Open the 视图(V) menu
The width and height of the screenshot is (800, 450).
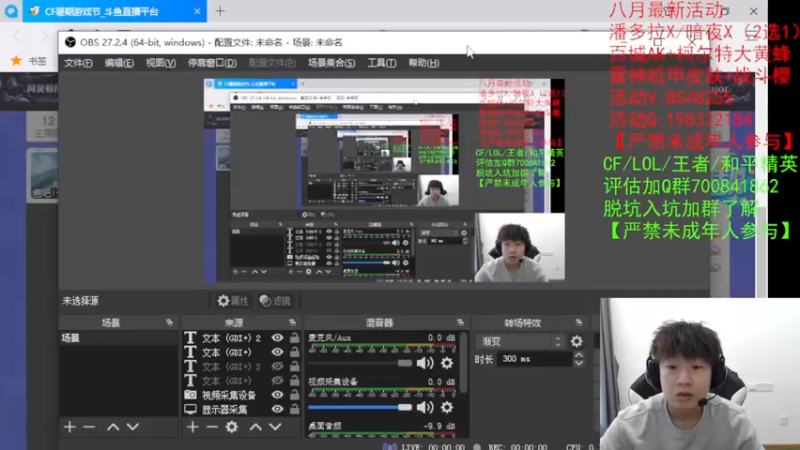pyautogui.click(x=161, y=63)
